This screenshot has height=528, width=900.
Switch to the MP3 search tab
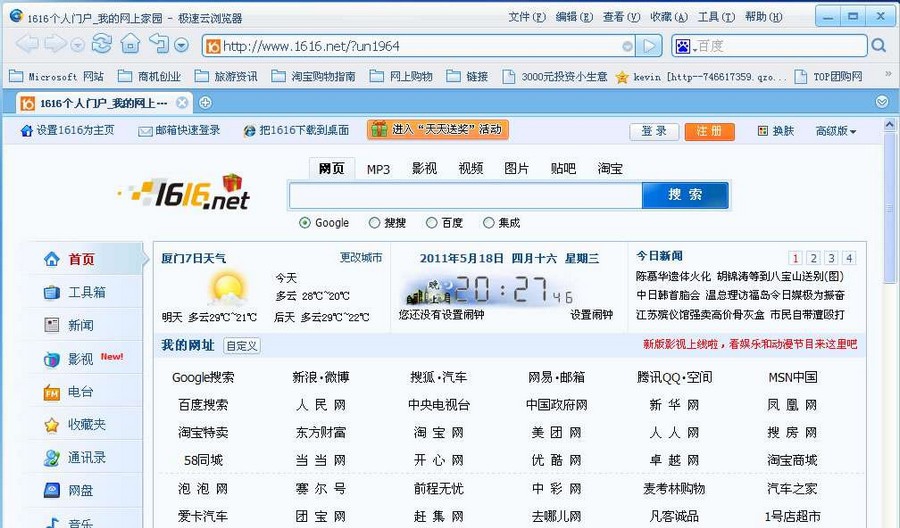coord(378,169)
